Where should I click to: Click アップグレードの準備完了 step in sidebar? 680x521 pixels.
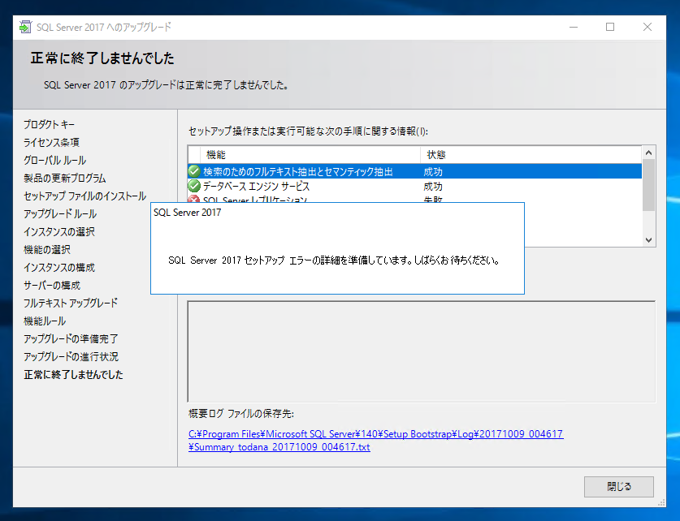(71, 338)
